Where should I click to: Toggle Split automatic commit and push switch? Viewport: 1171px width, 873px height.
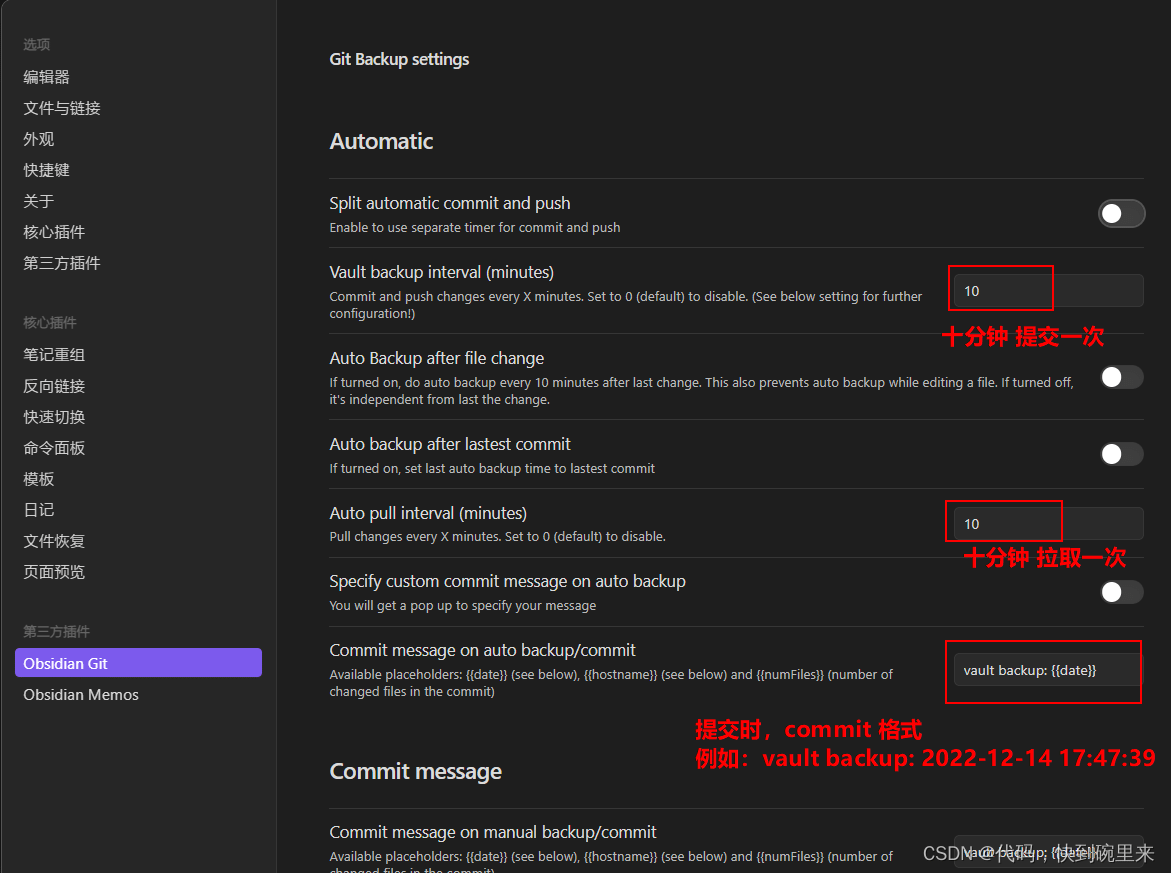click(x=1121, y=213)
